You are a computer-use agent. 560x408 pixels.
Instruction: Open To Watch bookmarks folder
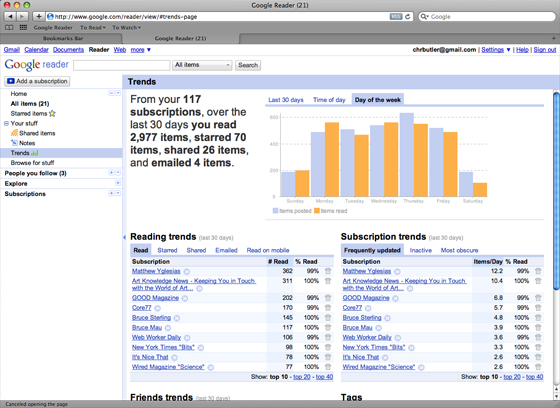(126, 28)
